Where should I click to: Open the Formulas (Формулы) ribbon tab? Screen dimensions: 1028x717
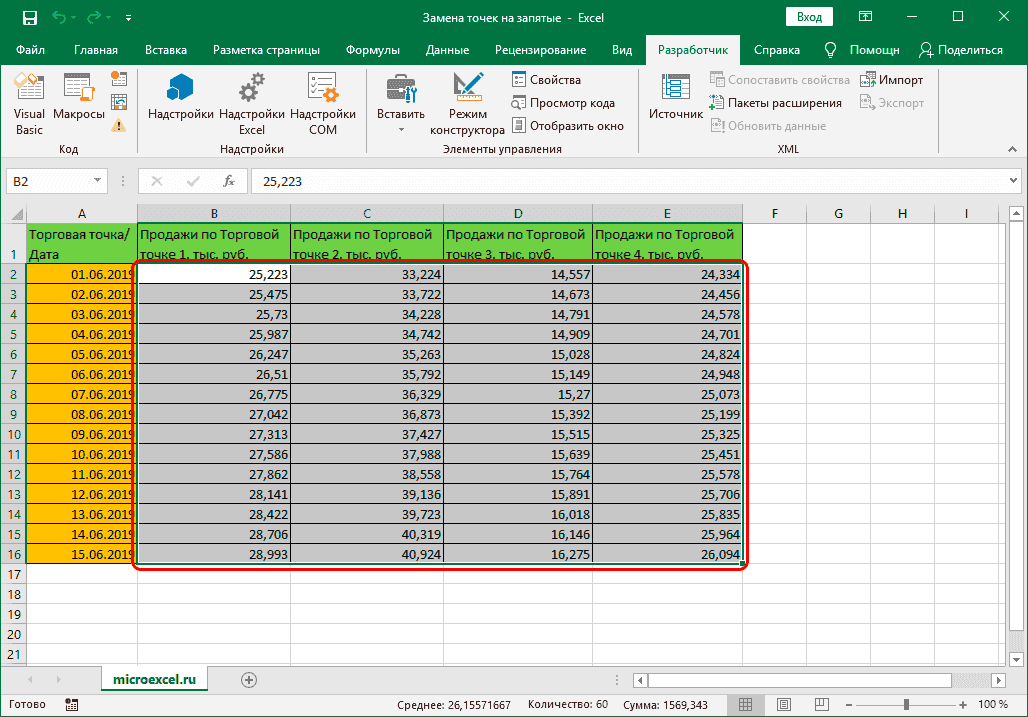[x=372, y=50]
